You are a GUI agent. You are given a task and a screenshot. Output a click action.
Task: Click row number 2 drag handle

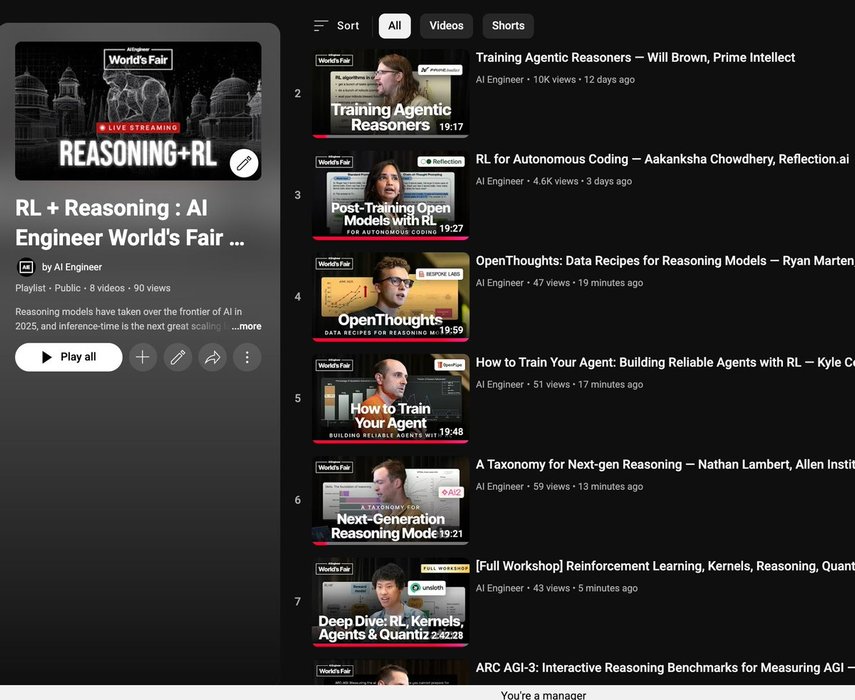(298, 93)
